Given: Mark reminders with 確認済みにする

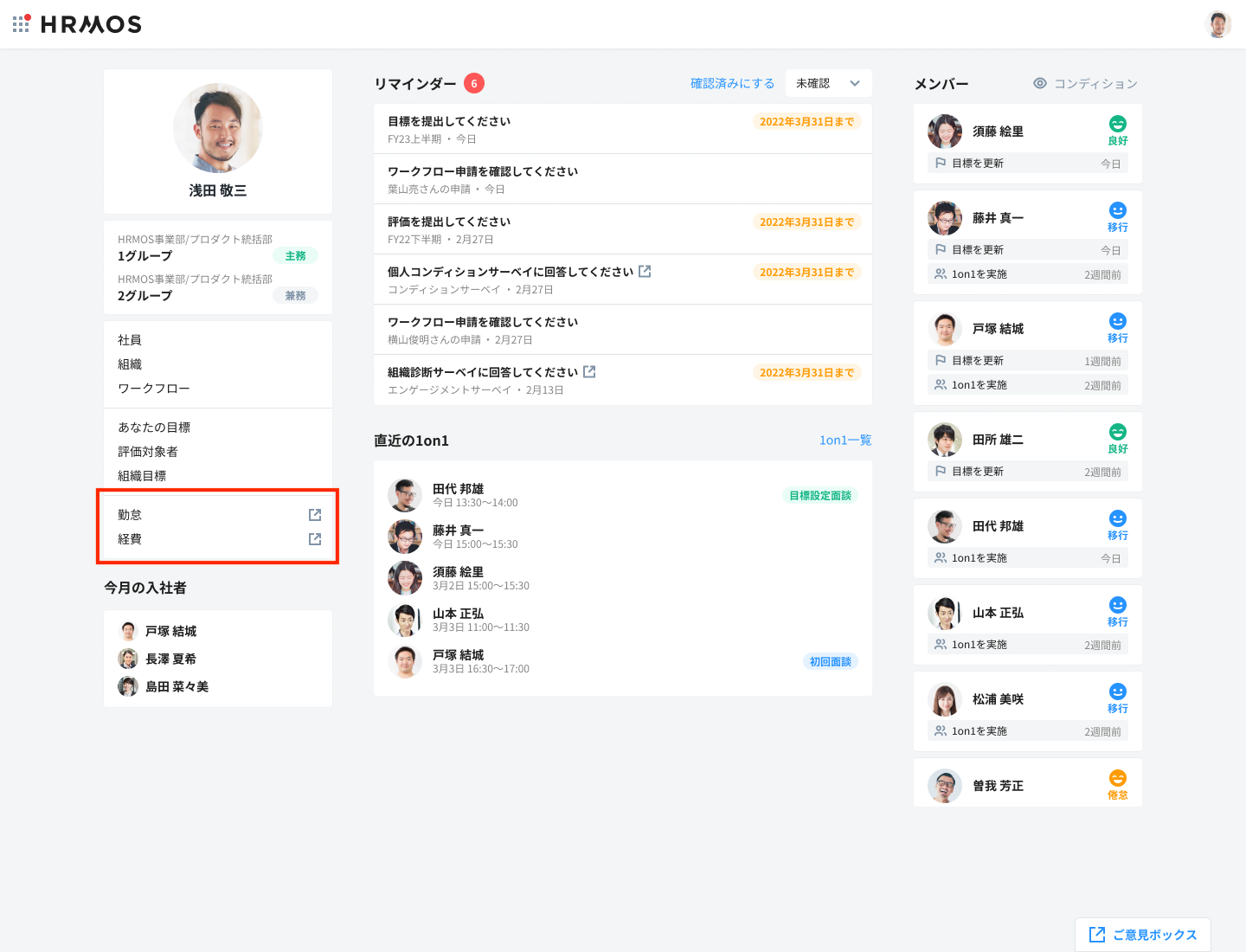Looking at the screenshot, I should [x=732, y=83].
